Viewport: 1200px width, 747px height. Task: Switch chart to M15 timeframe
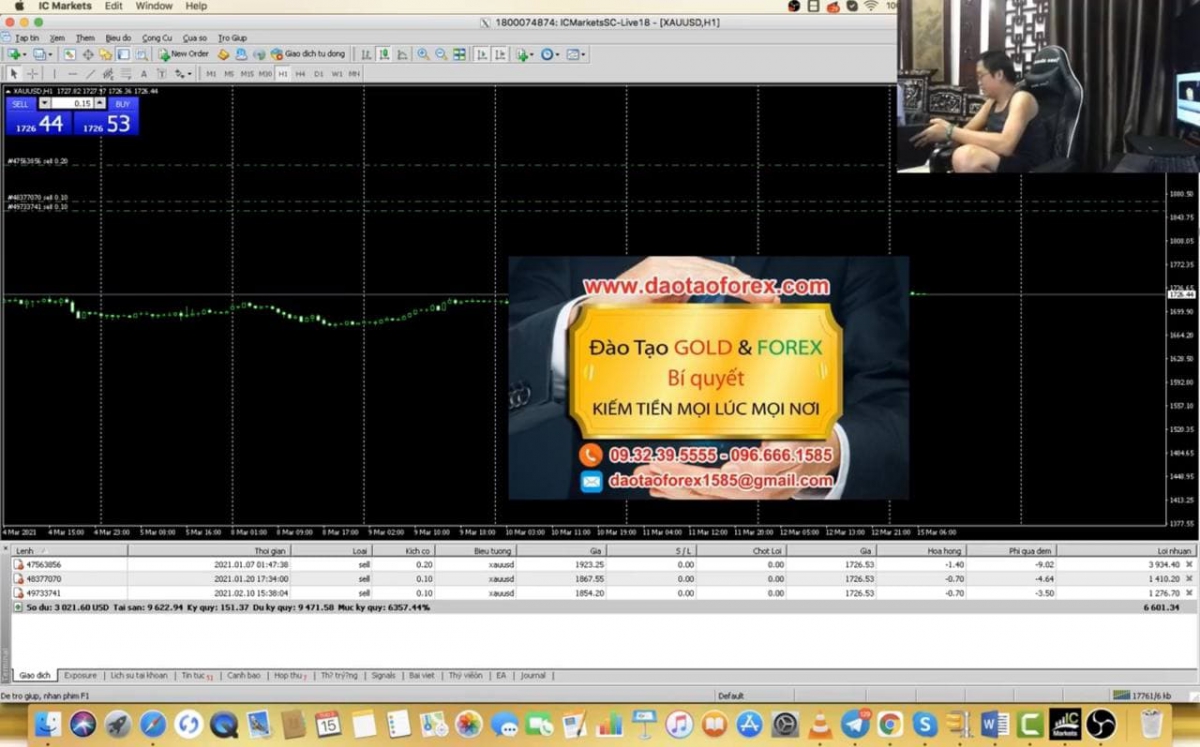[x=247, y=73]
